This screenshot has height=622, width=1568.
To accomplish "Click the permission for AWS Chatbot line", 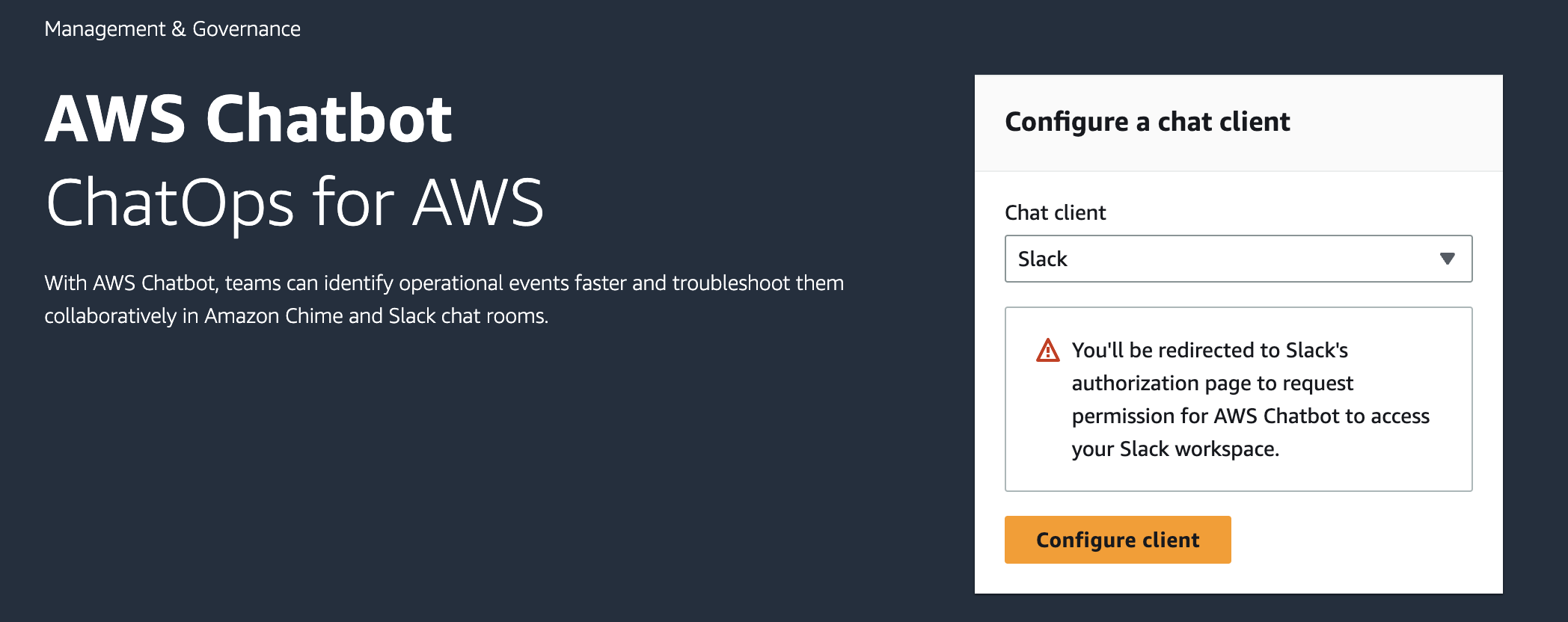I will (1250, 416).
